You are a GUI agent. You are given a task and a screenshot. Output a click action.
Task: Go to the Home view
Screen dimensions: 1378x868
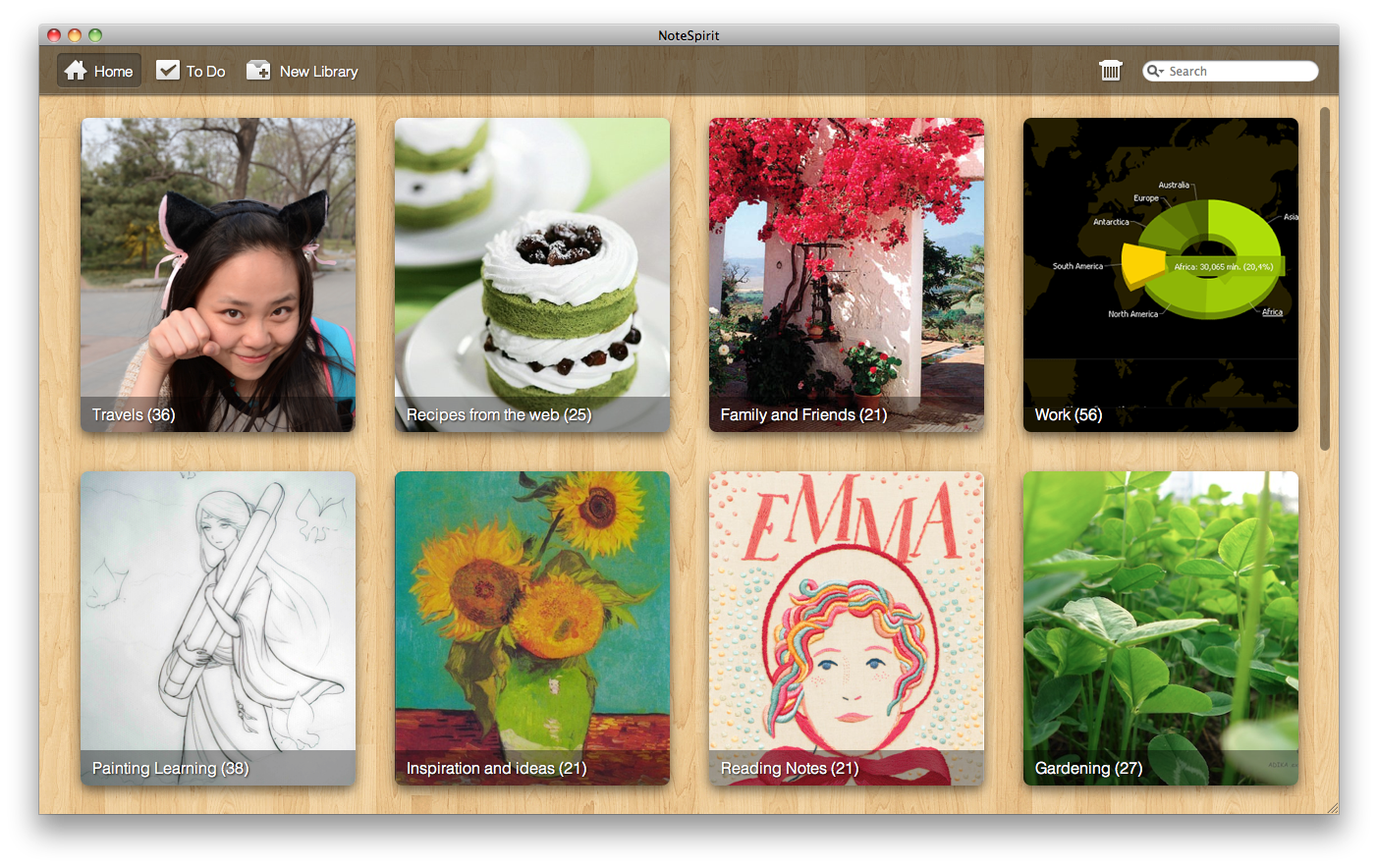tap(99, 71)
